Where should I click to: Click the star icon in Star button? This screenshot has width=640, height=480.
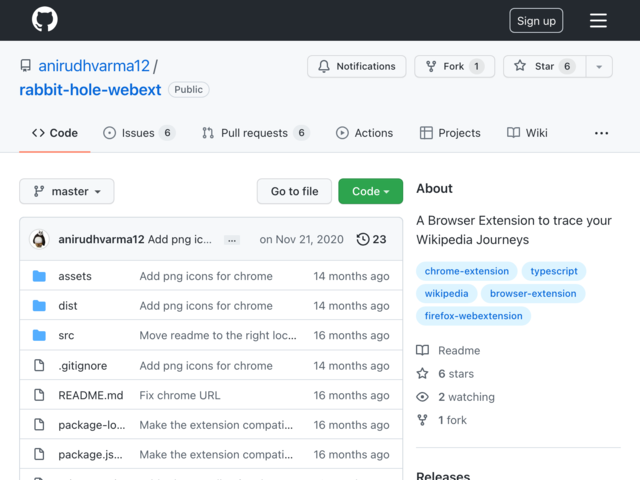[x=520, y=66]
